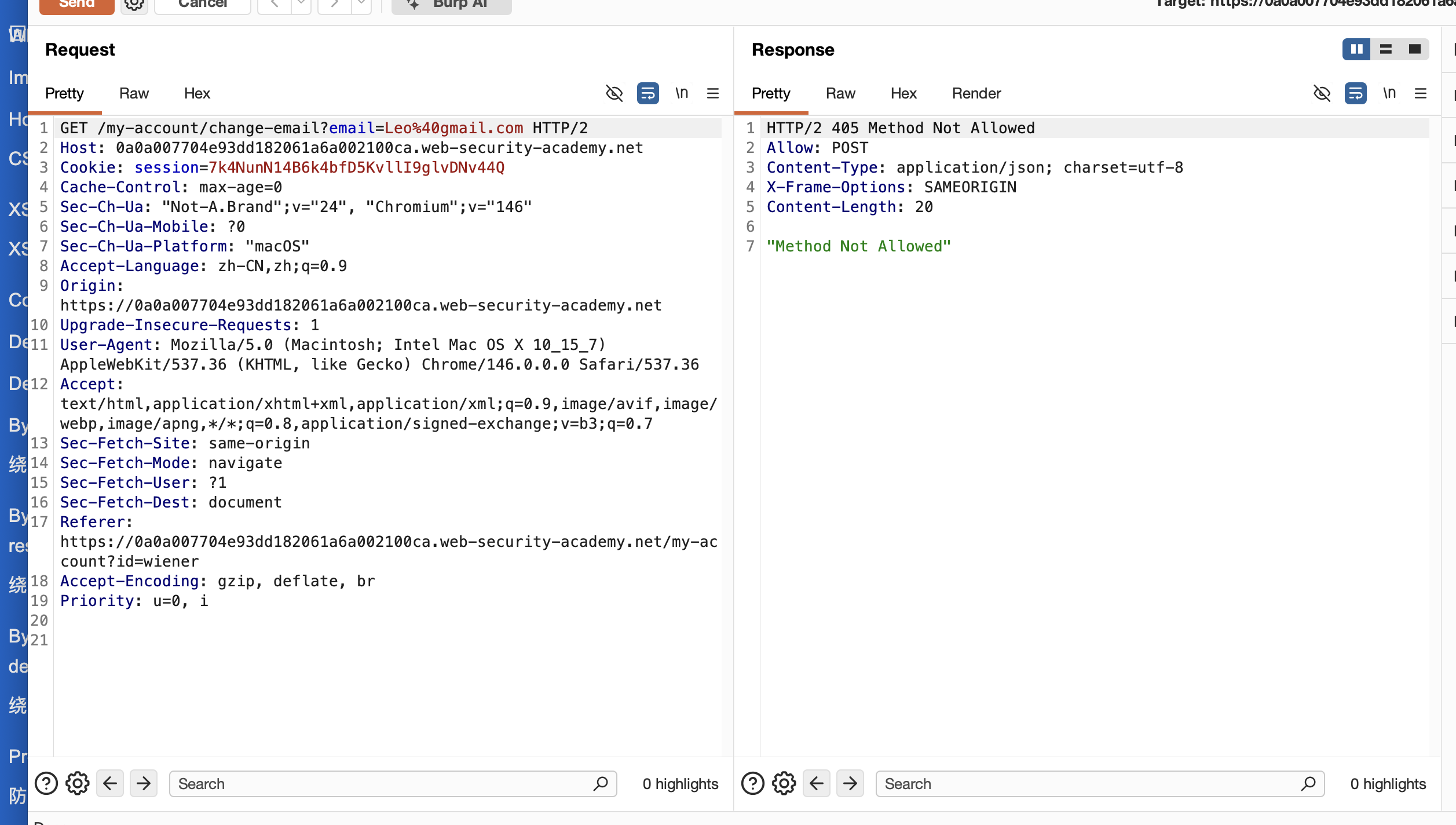Click the Cancel button
Screen dimensions: 1456x825
203,5
